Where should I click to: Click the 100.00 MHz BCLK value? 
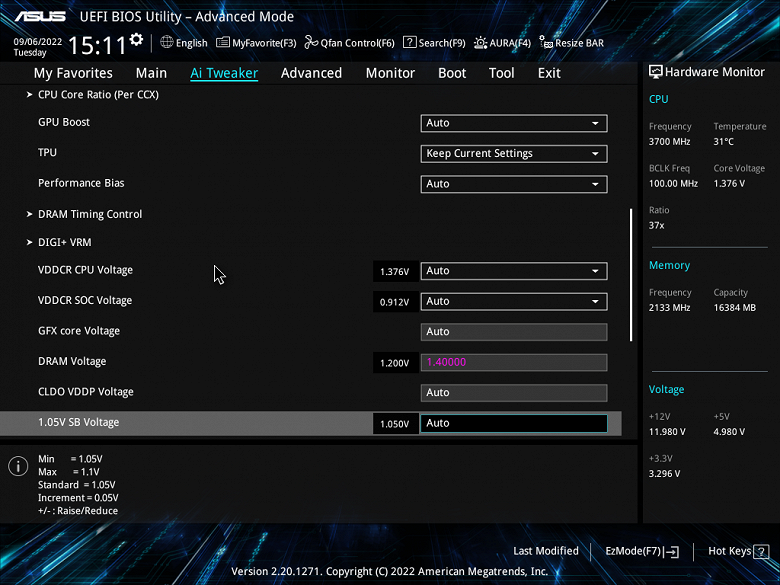673,184
